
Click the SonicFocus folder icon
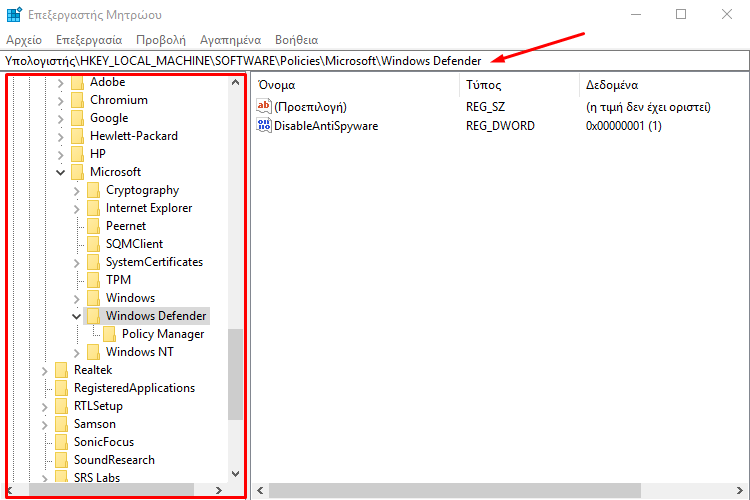pos(61,442)
